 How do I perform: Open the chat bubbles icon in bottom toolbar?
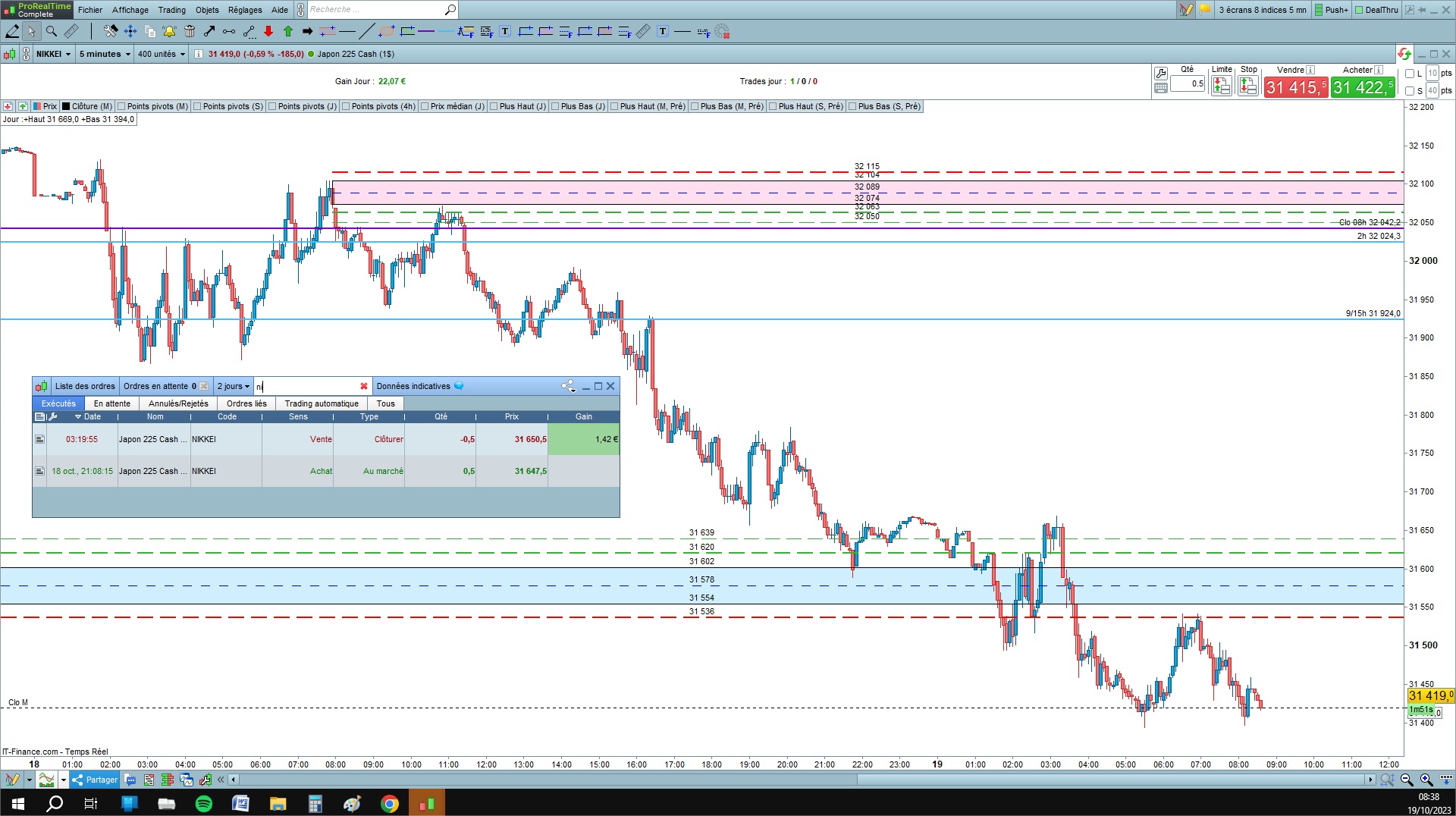[x=130, y=780]
